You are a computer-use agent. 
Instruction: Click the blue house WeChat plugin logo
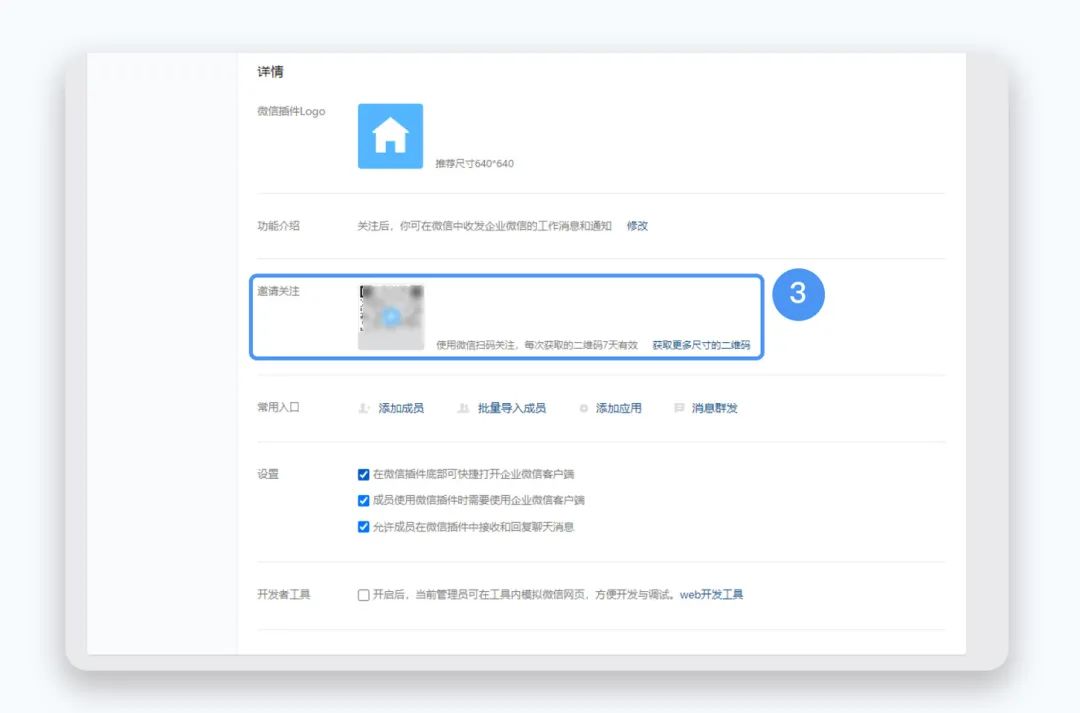[x=390, y=136]
